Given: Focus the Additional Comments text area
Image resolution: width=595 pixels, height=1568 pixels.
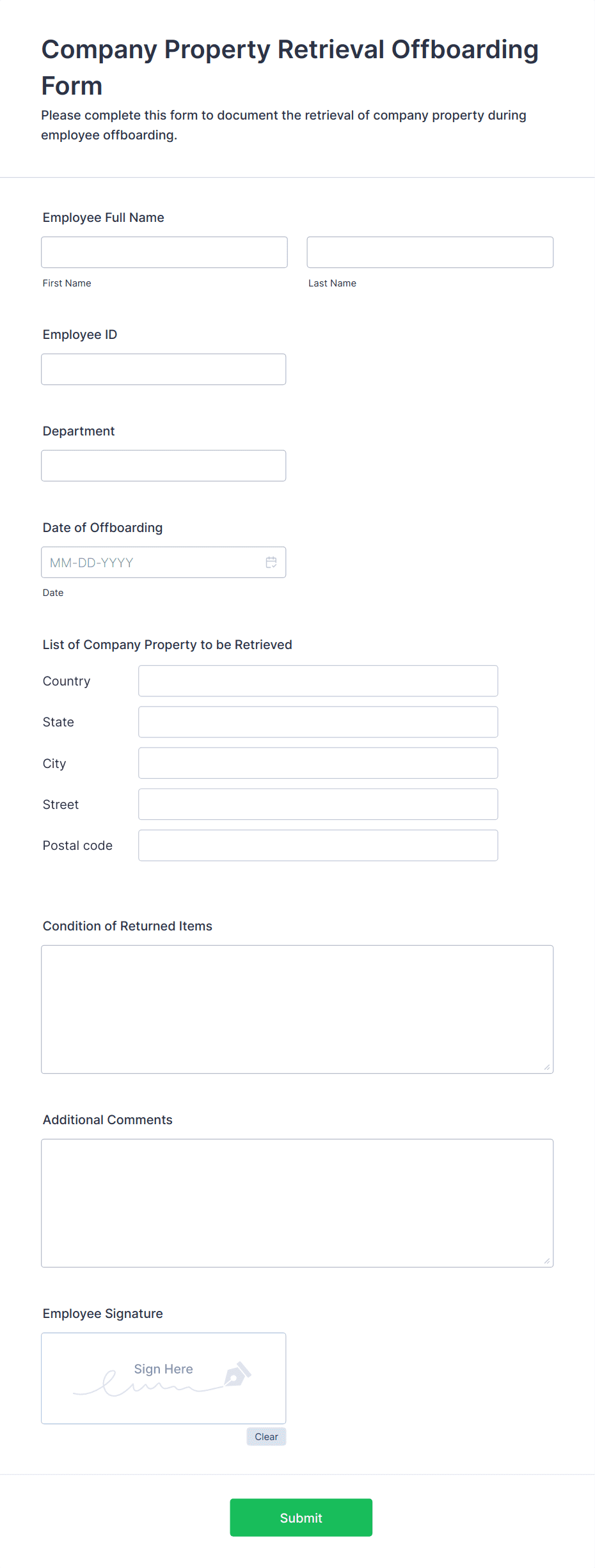Looking at the screenshot, I should [x=297, y=1203].
